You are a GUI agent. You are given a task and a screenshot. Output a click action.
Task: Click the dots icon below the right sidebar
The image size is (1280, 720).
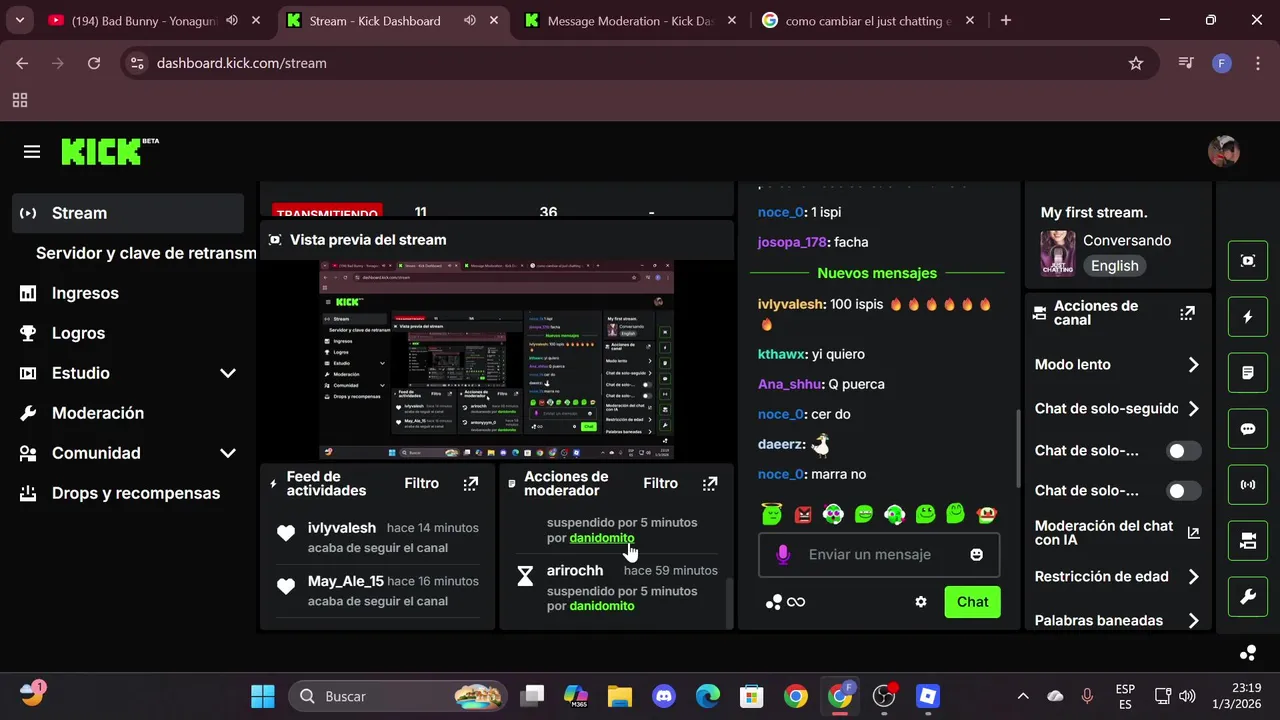(1248, 653)
